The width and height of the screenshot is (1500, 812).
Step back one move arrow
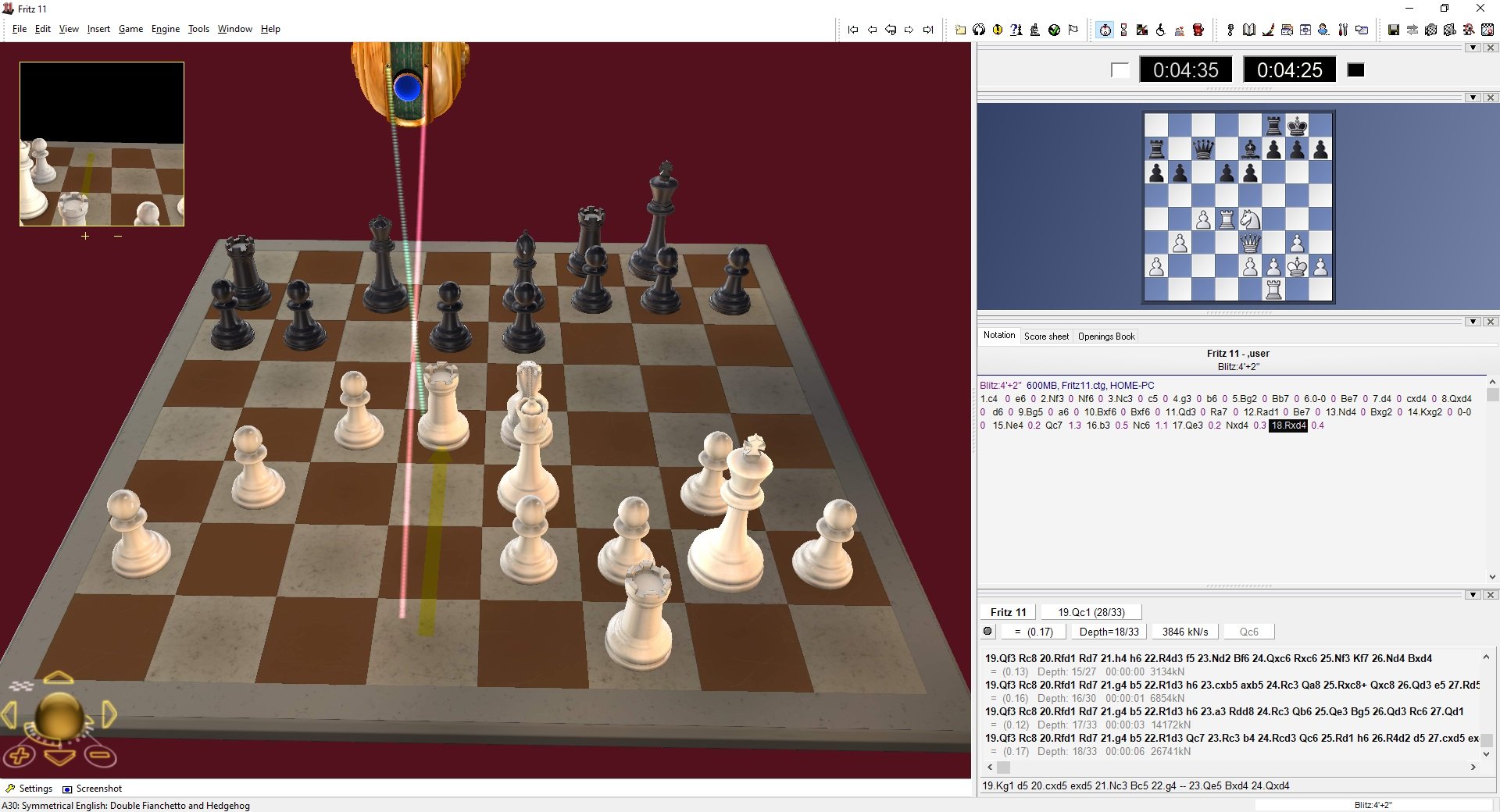pos(872,30)
